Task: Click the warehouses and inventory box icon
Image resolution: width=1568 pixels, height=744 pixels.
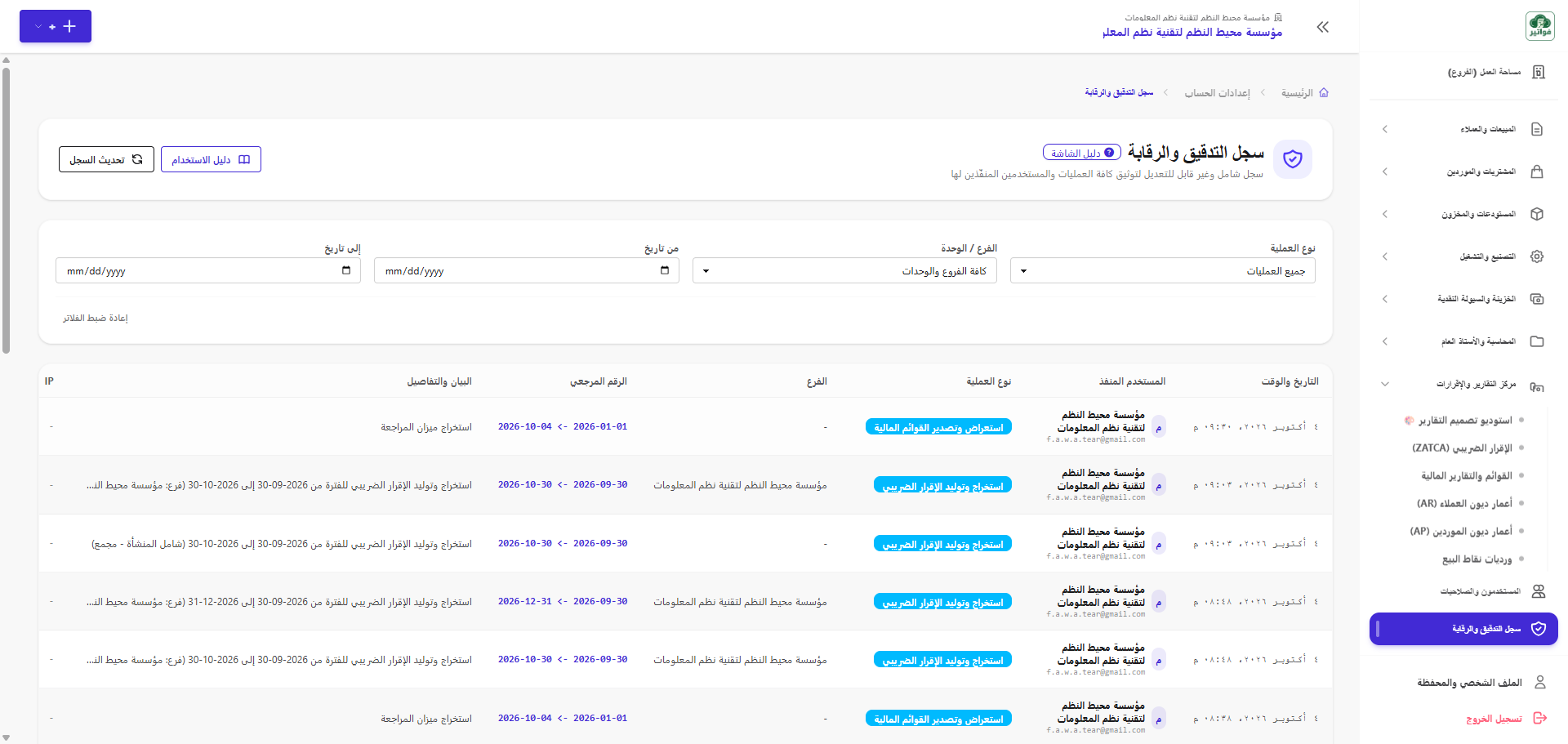Action: pos(1537,214)
